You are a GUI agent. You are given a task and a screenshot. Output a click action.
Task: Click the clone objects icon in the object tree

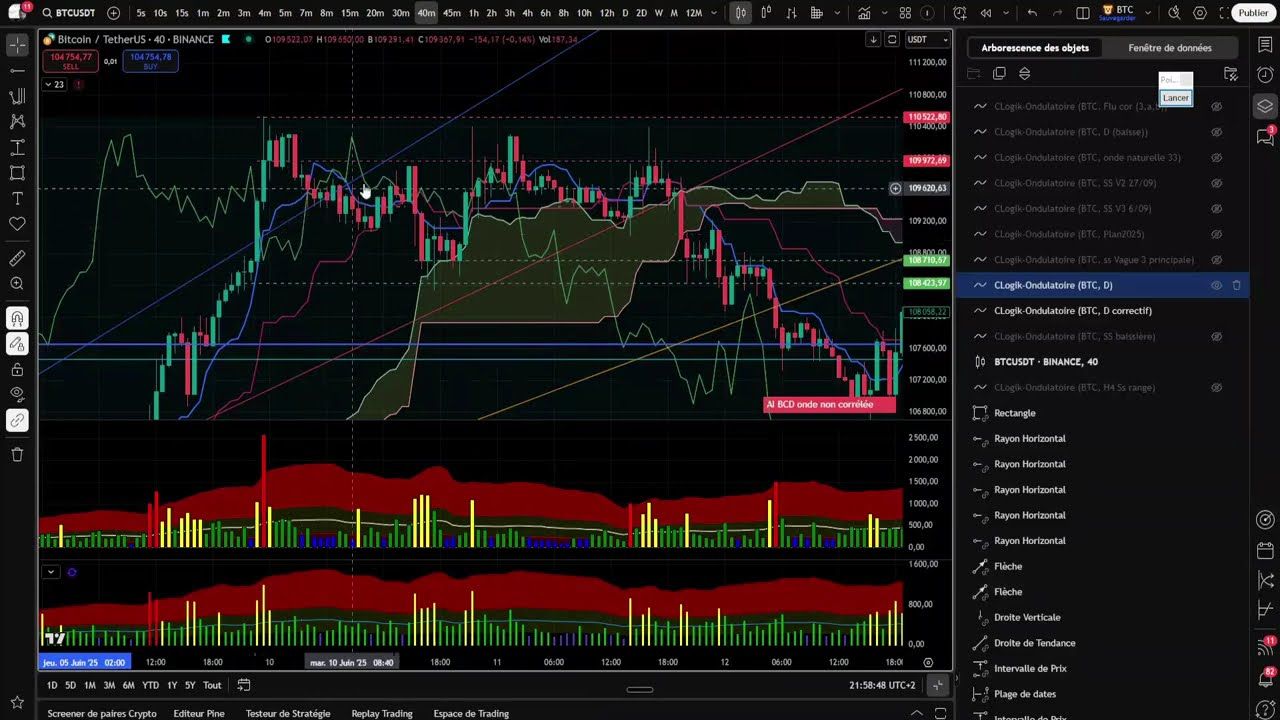(999, 74)
